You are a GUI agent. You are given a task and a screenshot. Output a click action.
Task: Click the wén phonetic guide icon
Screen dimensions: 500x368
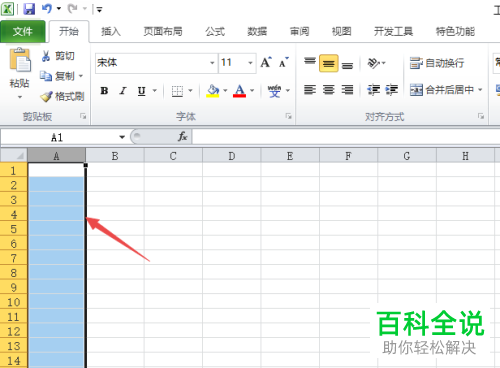pos(274,90)
